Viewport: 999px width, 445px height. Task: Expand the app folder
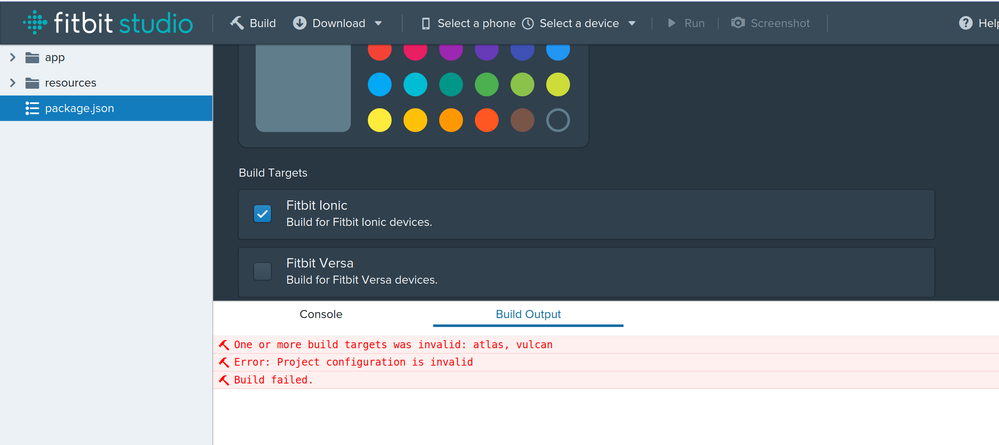13,58
